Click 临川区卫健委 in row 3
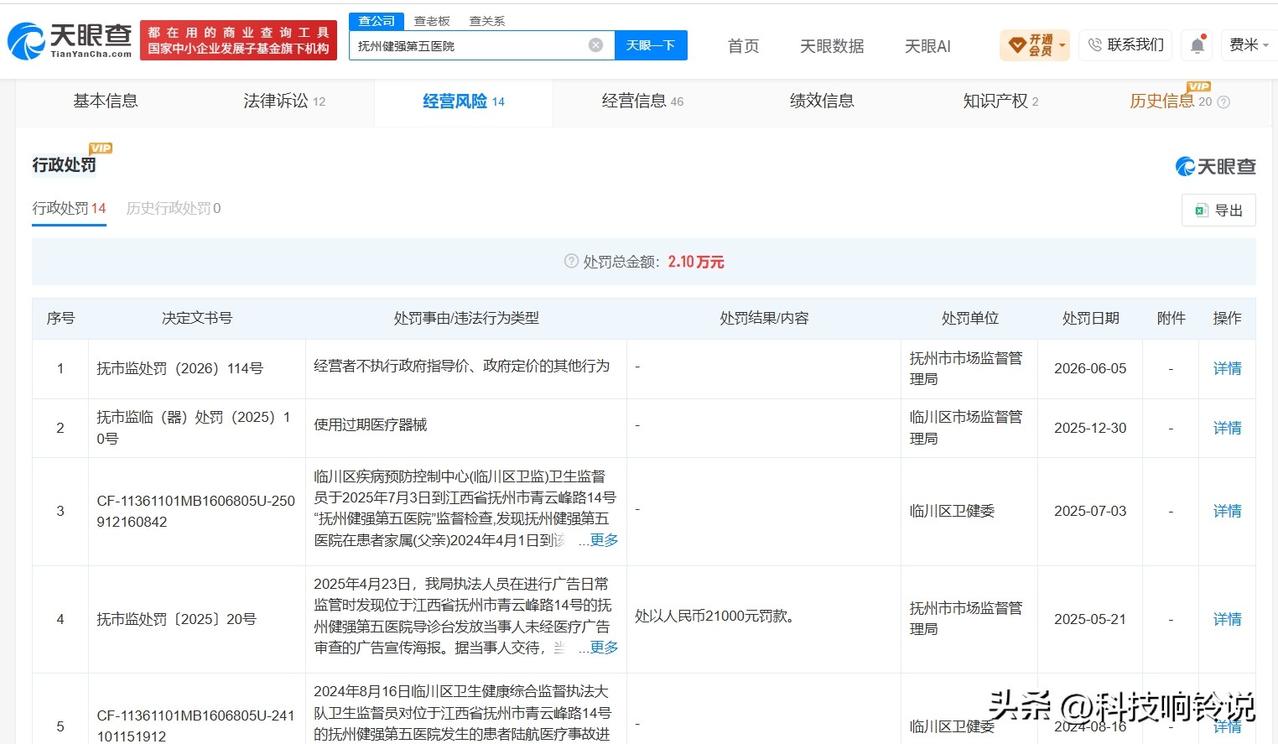1278x744 pixels. pos(952,511)
